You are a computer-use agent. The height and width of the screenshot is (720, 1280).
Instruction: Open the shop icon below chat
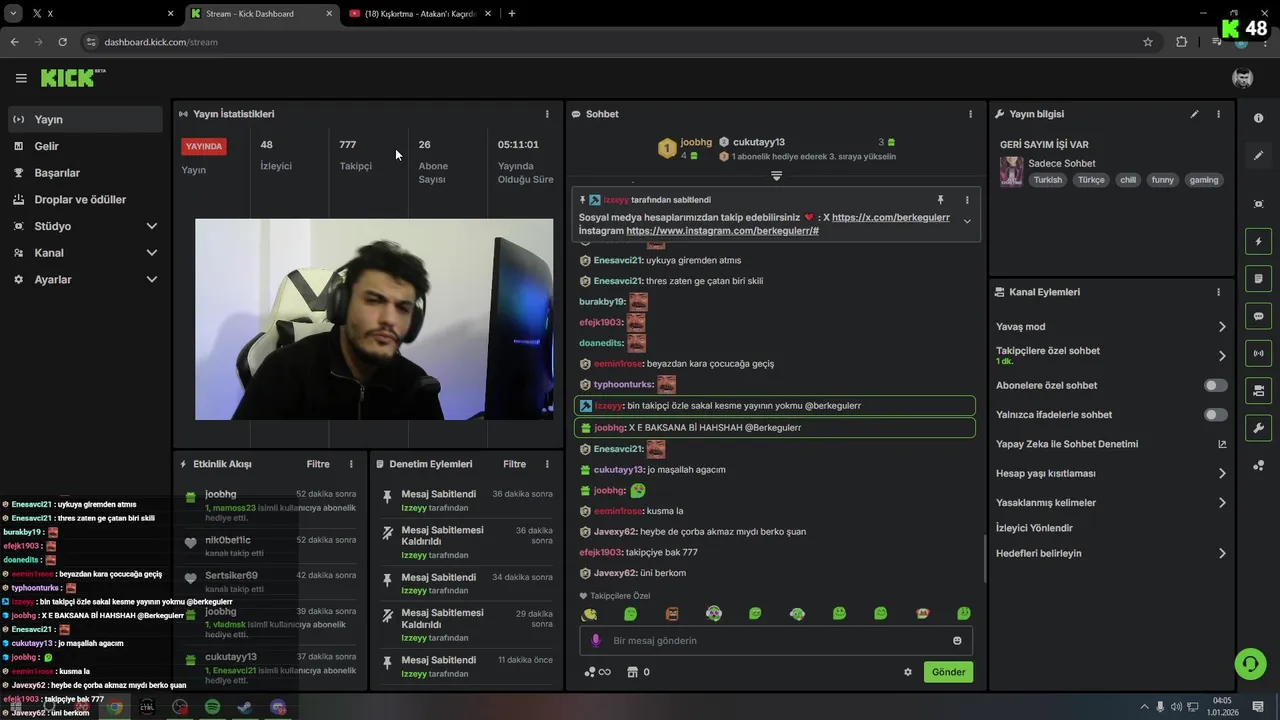632,672
